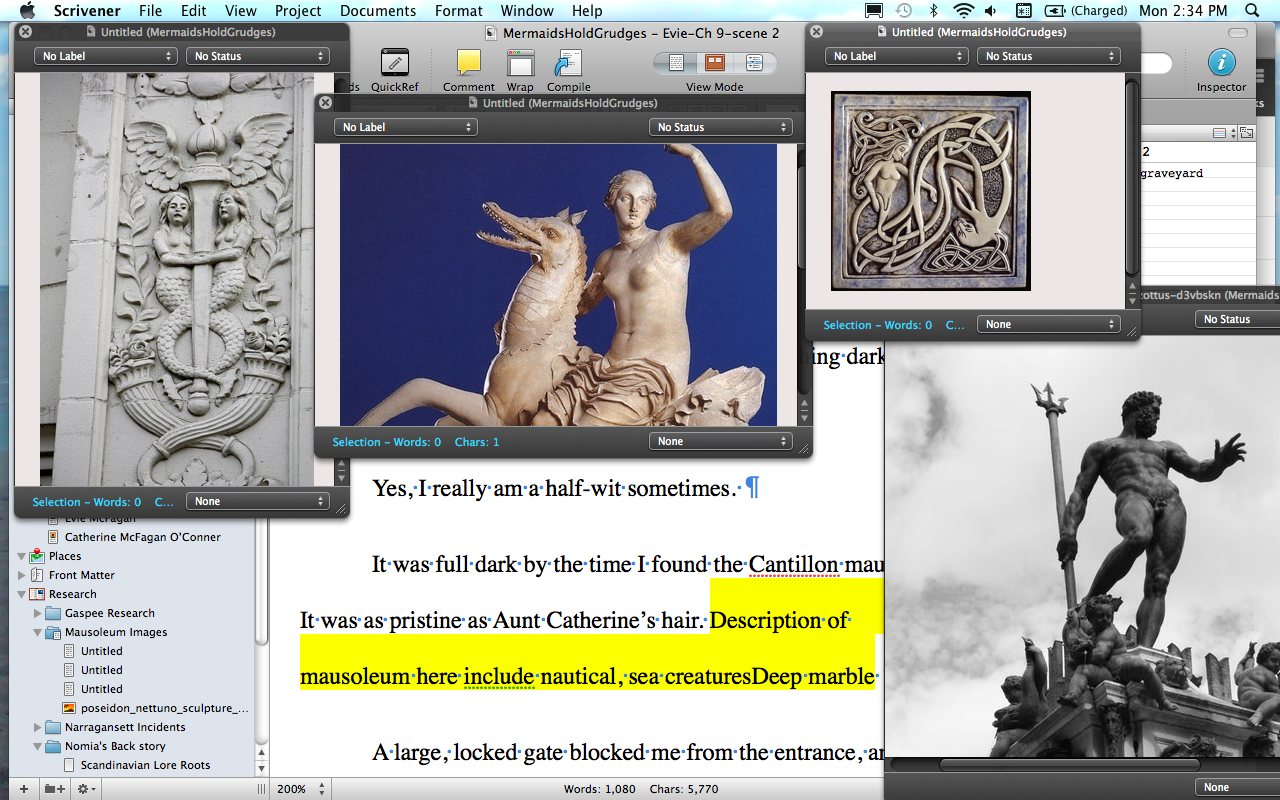Screen dimensions: 1280x800
Task: Collapse the Research folder
Action: click(22, 594)
